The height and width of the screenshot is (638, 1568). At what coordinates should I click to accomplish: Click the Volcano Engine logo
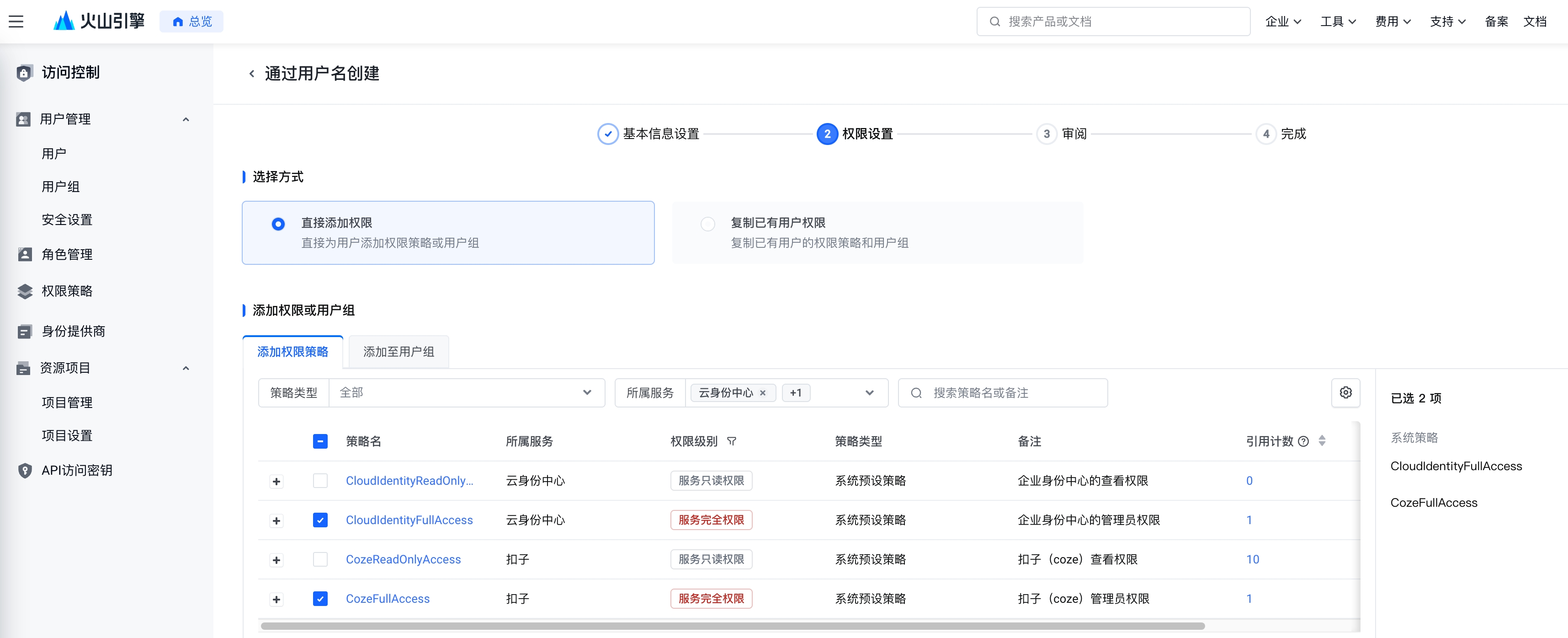click(x=99, y=21)
